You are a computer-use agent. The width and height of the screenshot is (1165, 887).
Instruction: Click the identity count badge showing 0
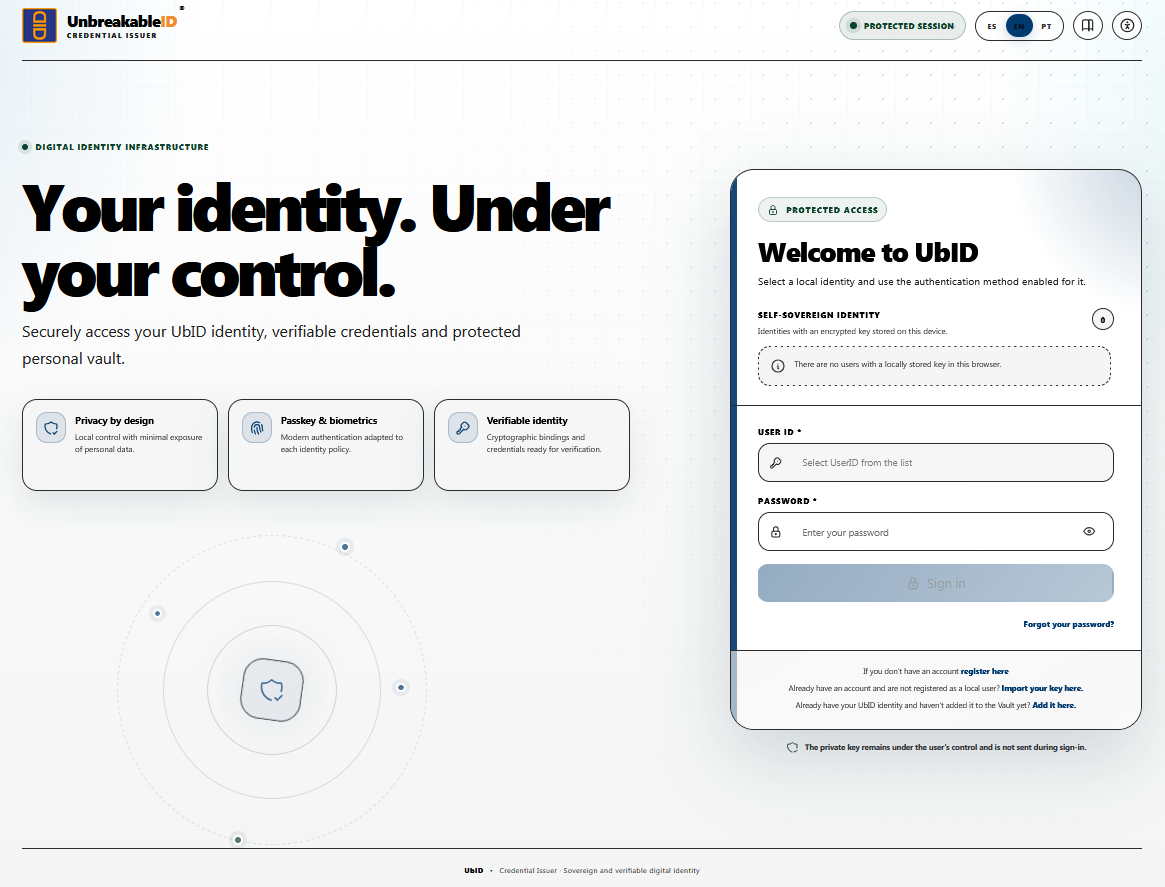tap(1103, 319)
